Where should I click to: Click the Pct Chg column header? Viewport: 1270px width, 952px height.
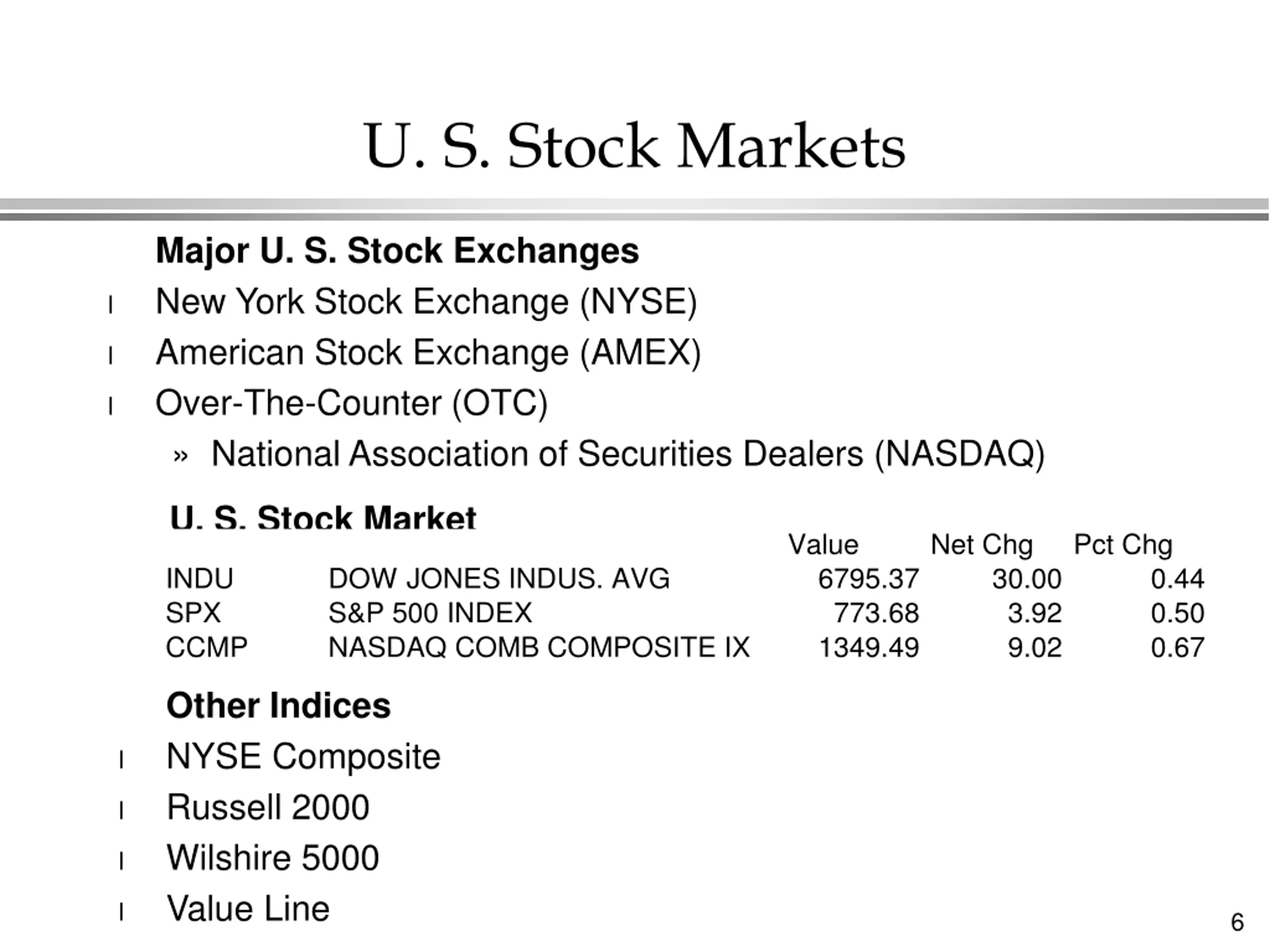point(1123,544)
